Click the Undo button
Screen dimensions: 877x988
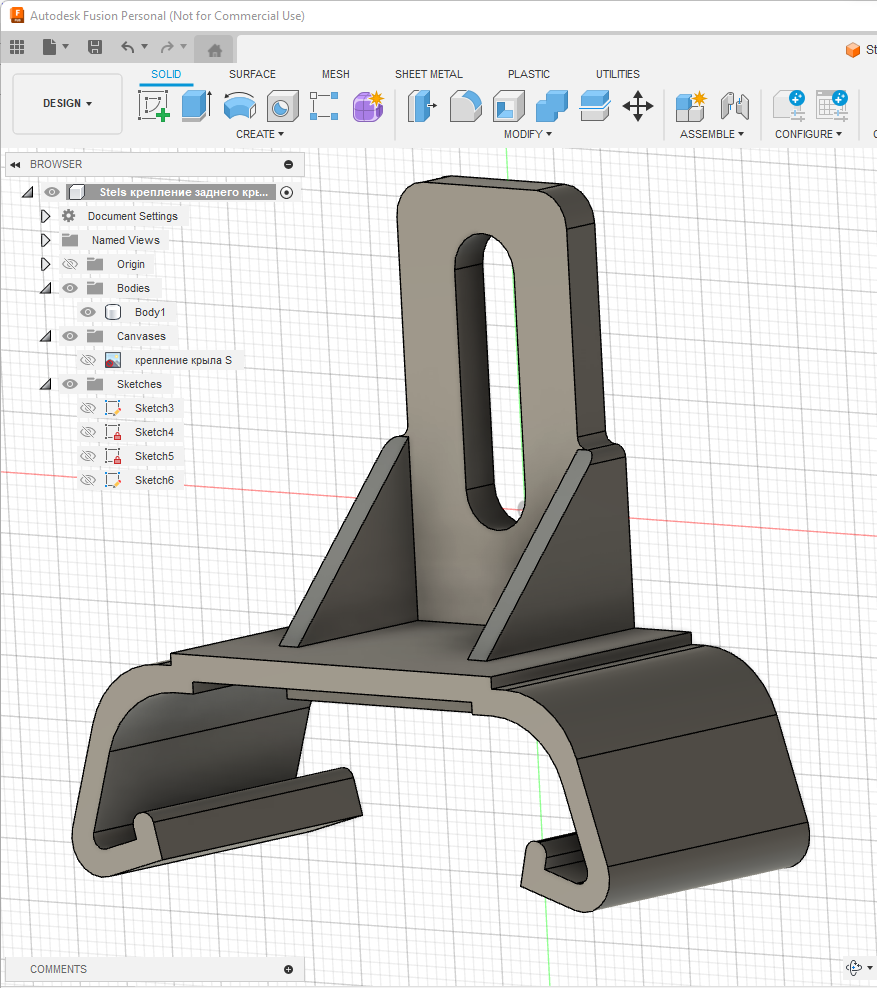click(x=127, y=47)
